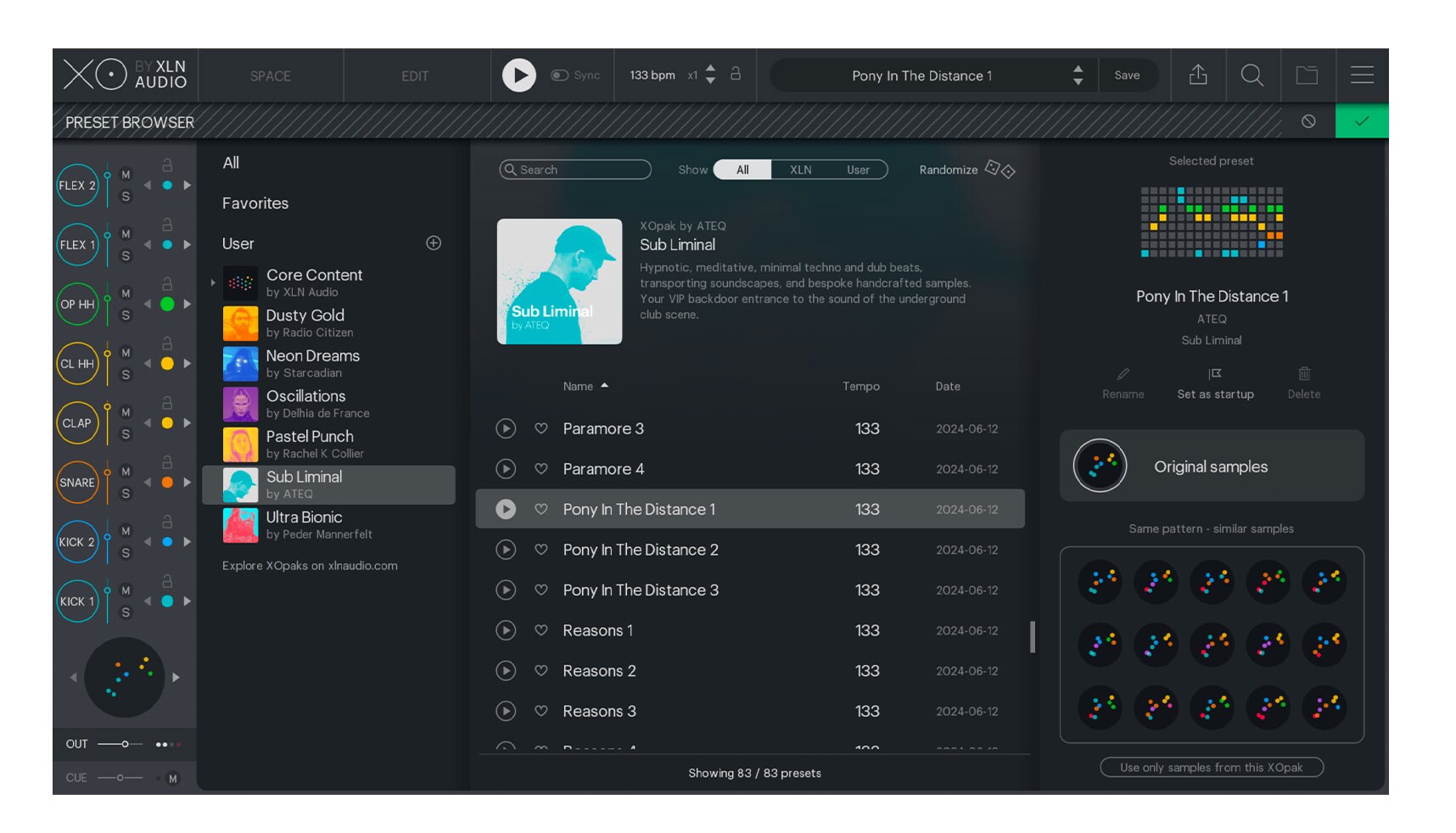Screen dimensions: 1456x833
Task: Click Use only samples from this XOpak
Action: (1211, 768)
